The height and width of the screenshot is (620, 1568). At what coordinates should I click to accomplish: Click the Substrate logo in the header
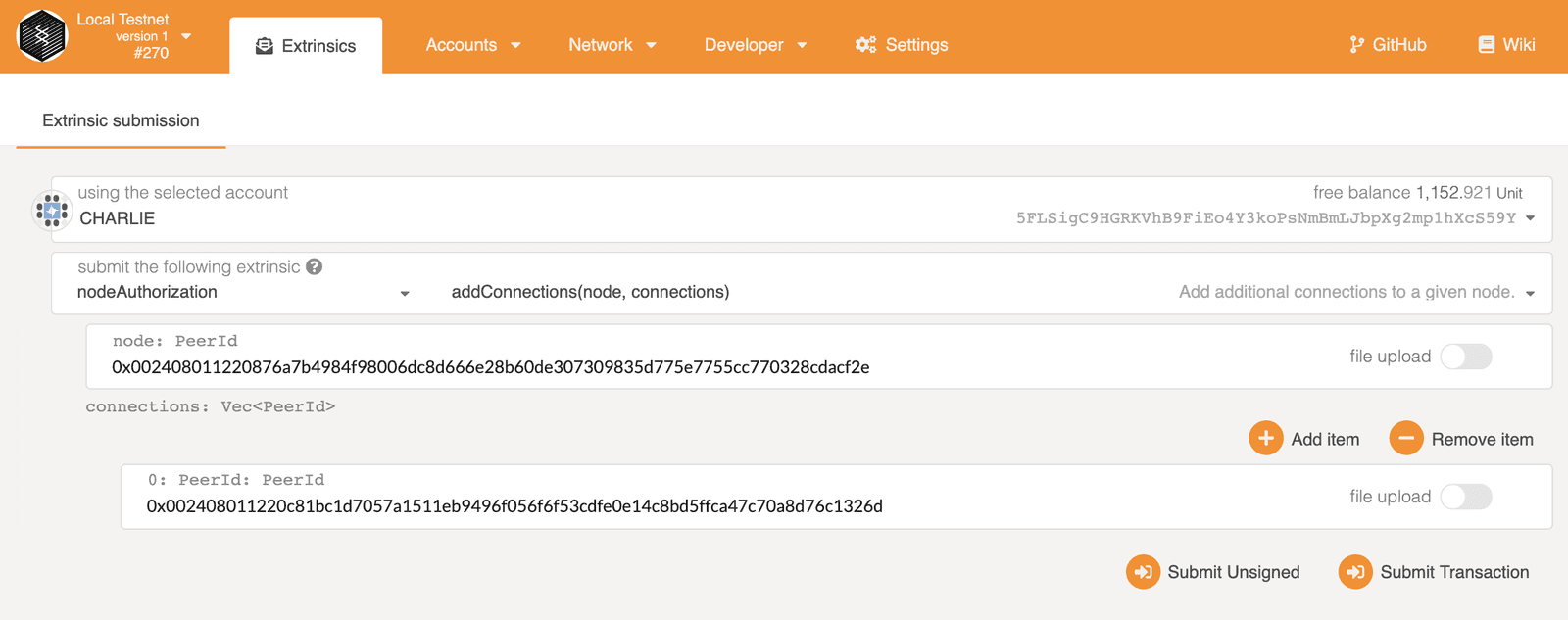42,36
